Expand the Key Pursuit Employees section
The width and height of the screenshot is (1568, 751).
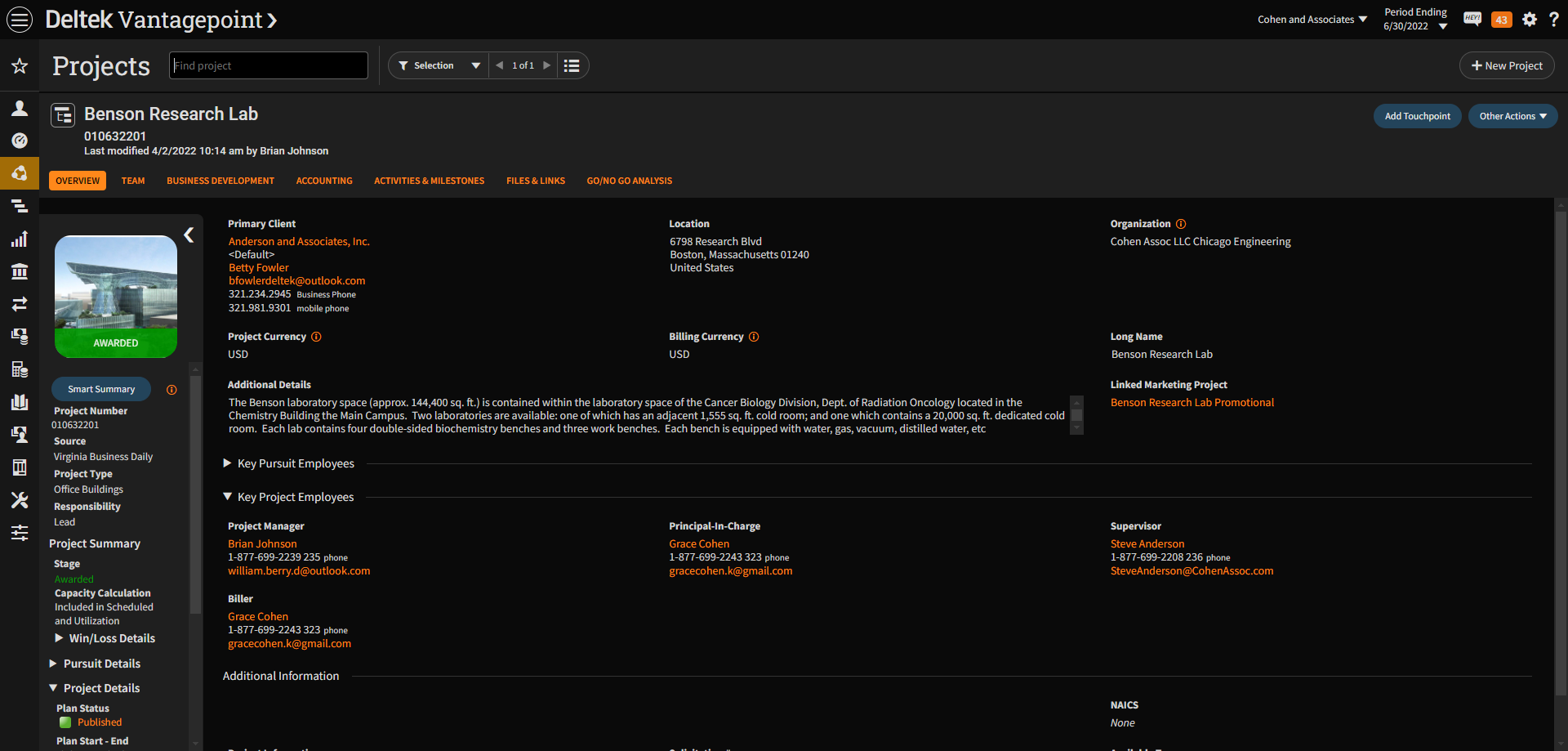click(x=228, y=463)
